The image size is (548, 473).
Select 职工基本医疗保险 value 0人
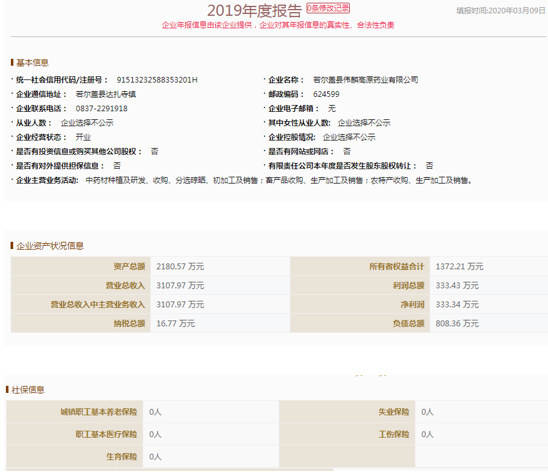(x=155, y=435)
